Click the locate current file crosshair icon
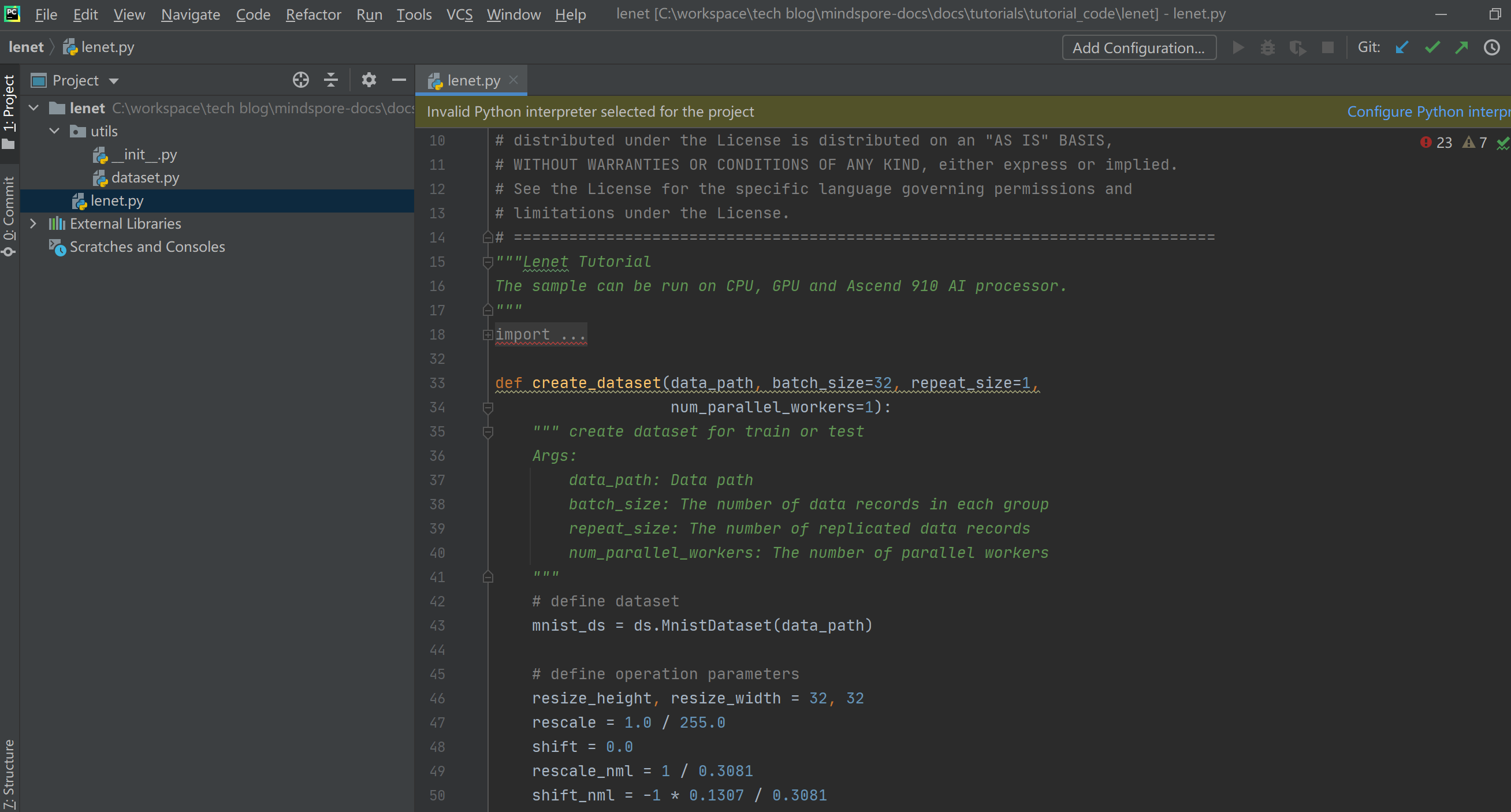Screen dimensions: 1511x812 click(x=300, y=80)
